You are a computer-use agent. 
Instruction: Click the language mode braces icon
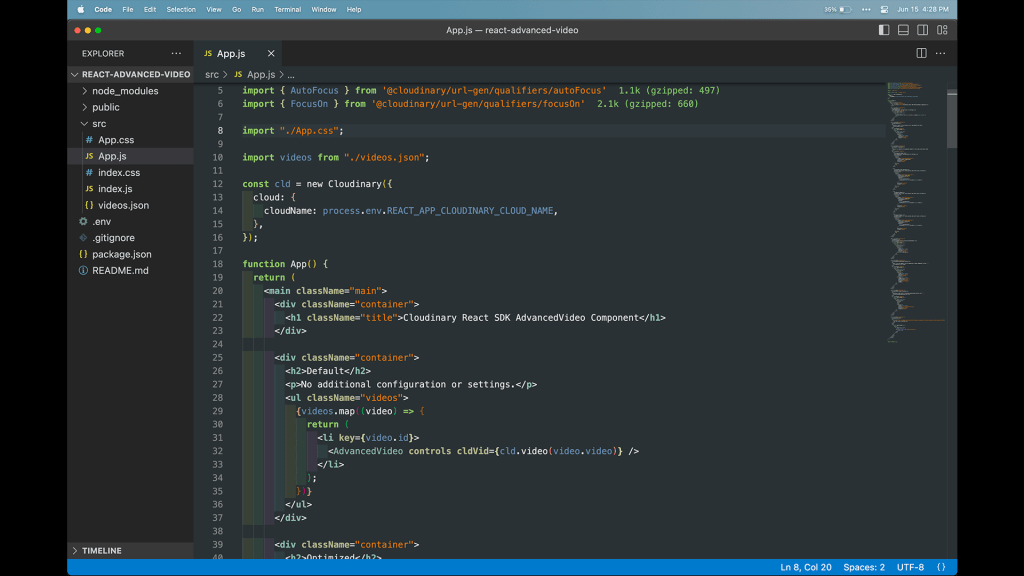click(941, 567)
